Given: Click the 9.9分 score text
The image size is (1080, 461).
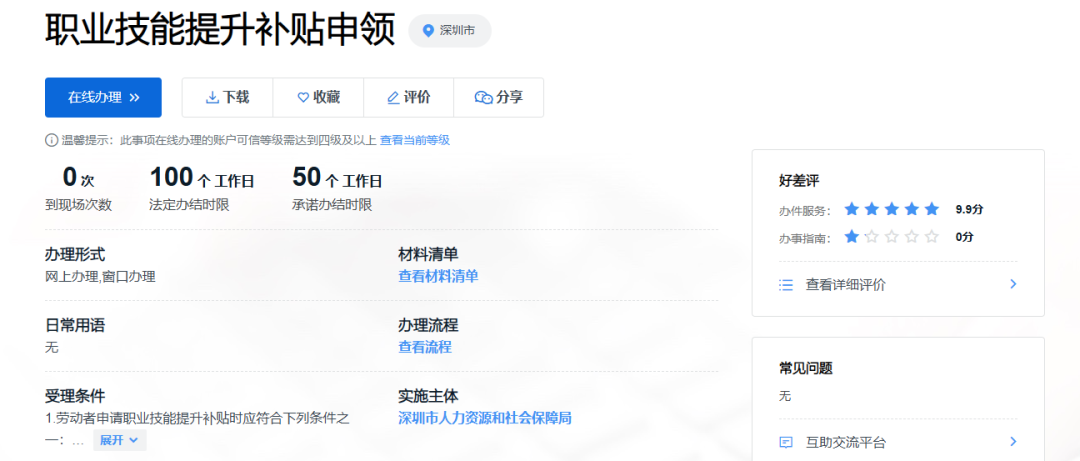Looking at the screenshot, I should click(x=969, y=209).
